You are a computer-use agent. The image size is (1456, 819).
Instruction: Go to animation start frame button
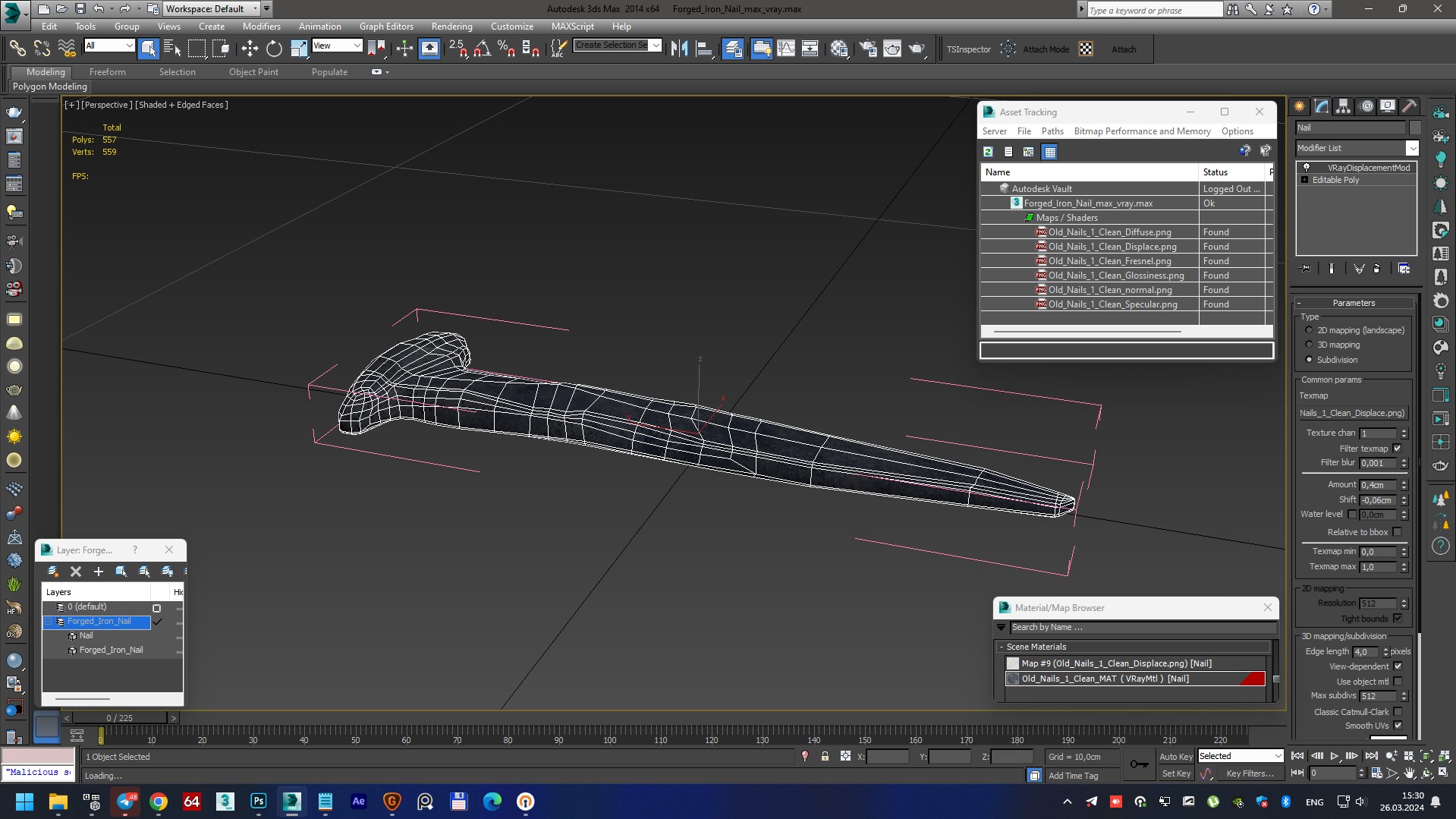pos(1297,756)
